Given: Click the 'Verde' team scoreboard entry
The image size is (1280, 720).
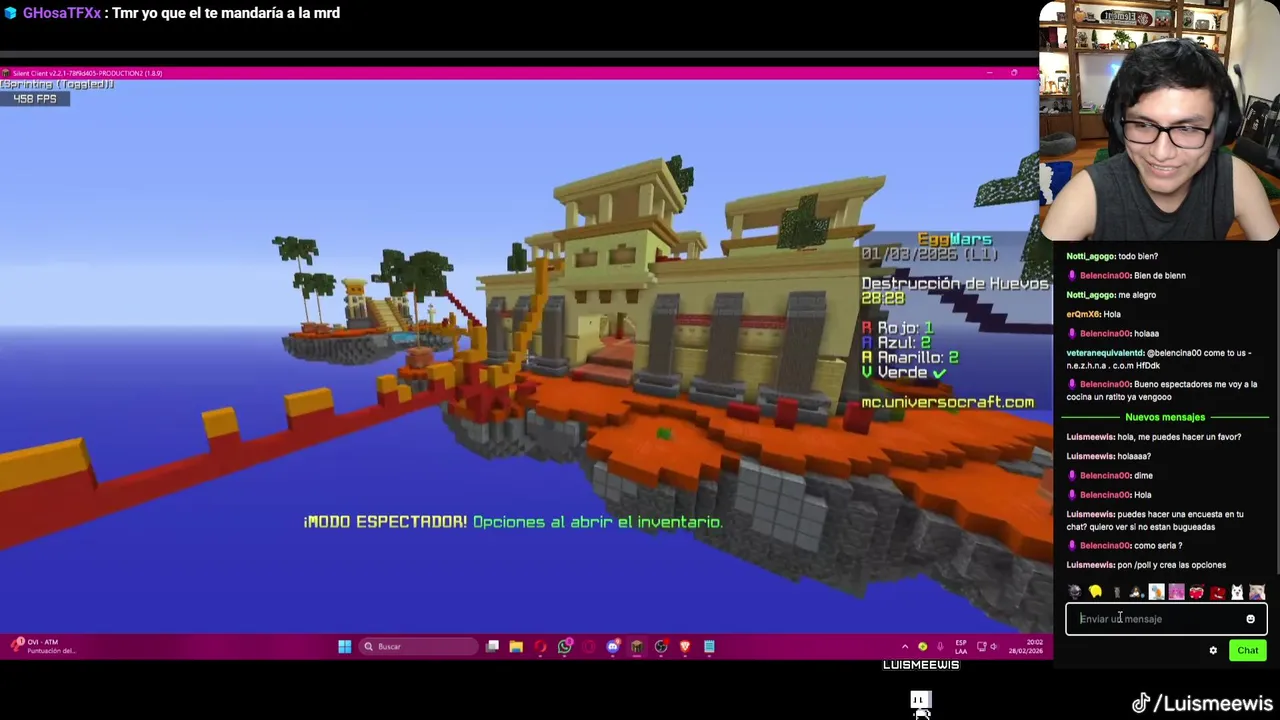Looking at the screenshot, I should point(903,372).
